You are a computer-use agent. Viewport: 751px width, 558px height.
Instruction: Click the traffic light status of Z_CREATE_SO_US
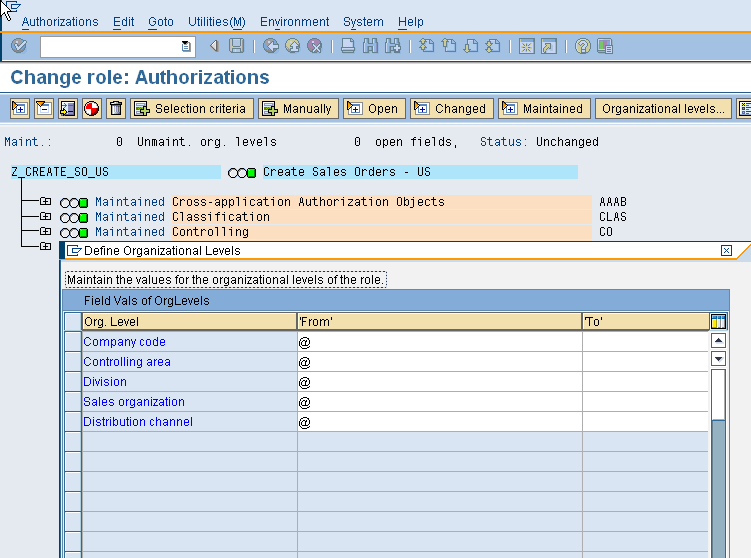tap(242, 172)
